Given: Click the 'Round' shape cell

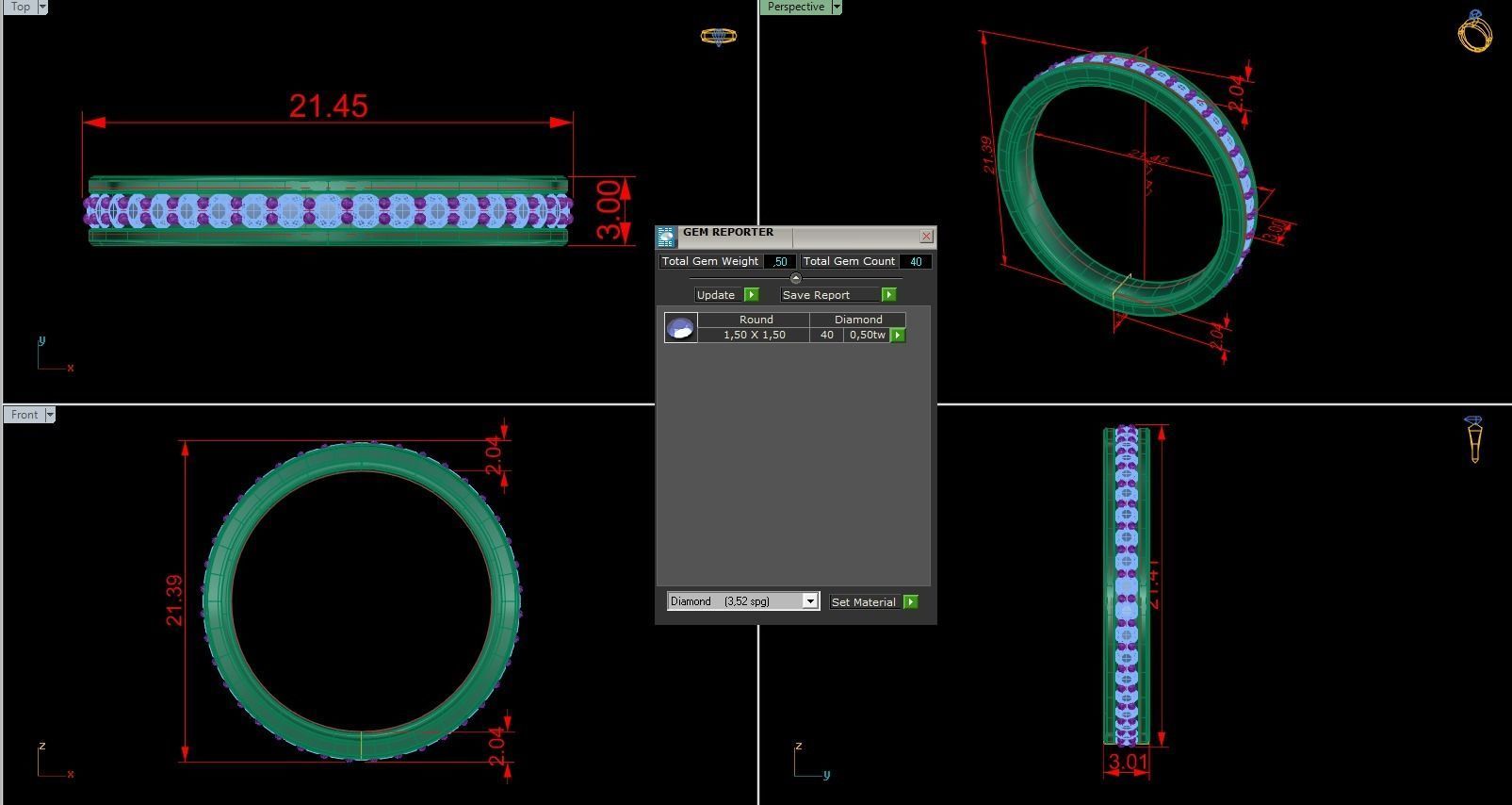Looking at the screenshot, I should [756, 320].
